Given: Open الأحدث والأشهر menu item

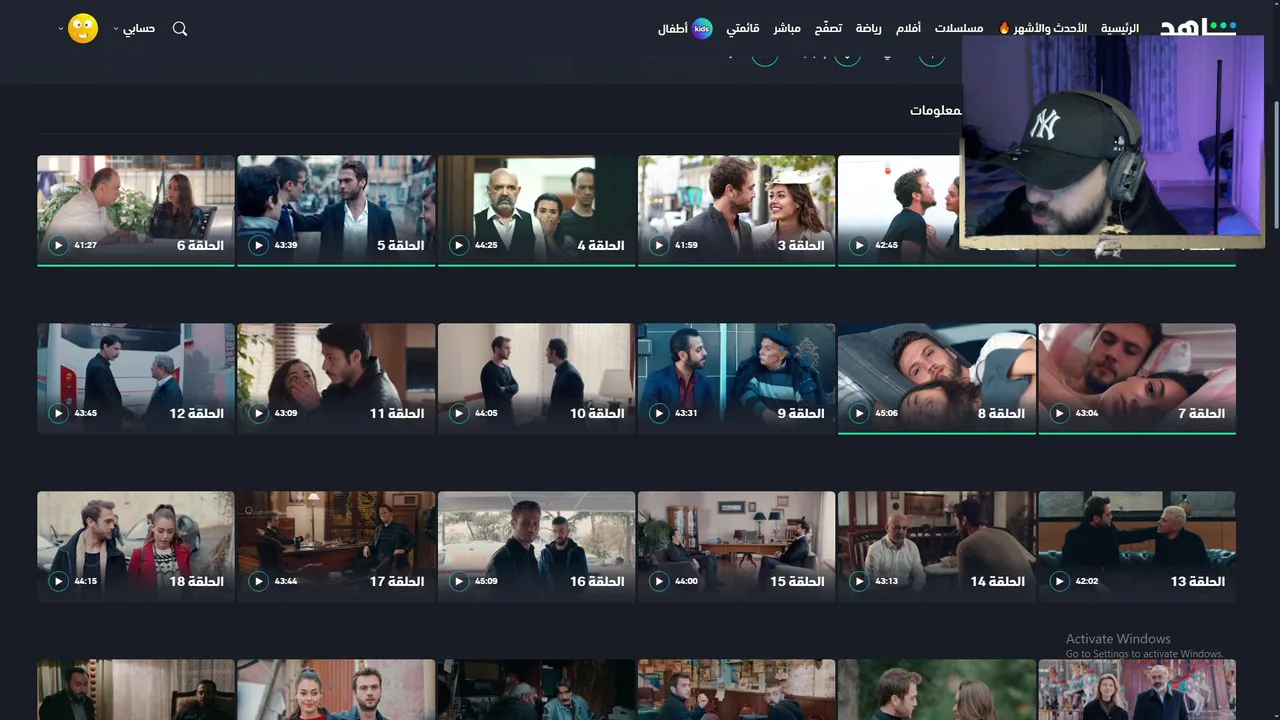Looking at the screenshot, I should [x=1043, y=28].
